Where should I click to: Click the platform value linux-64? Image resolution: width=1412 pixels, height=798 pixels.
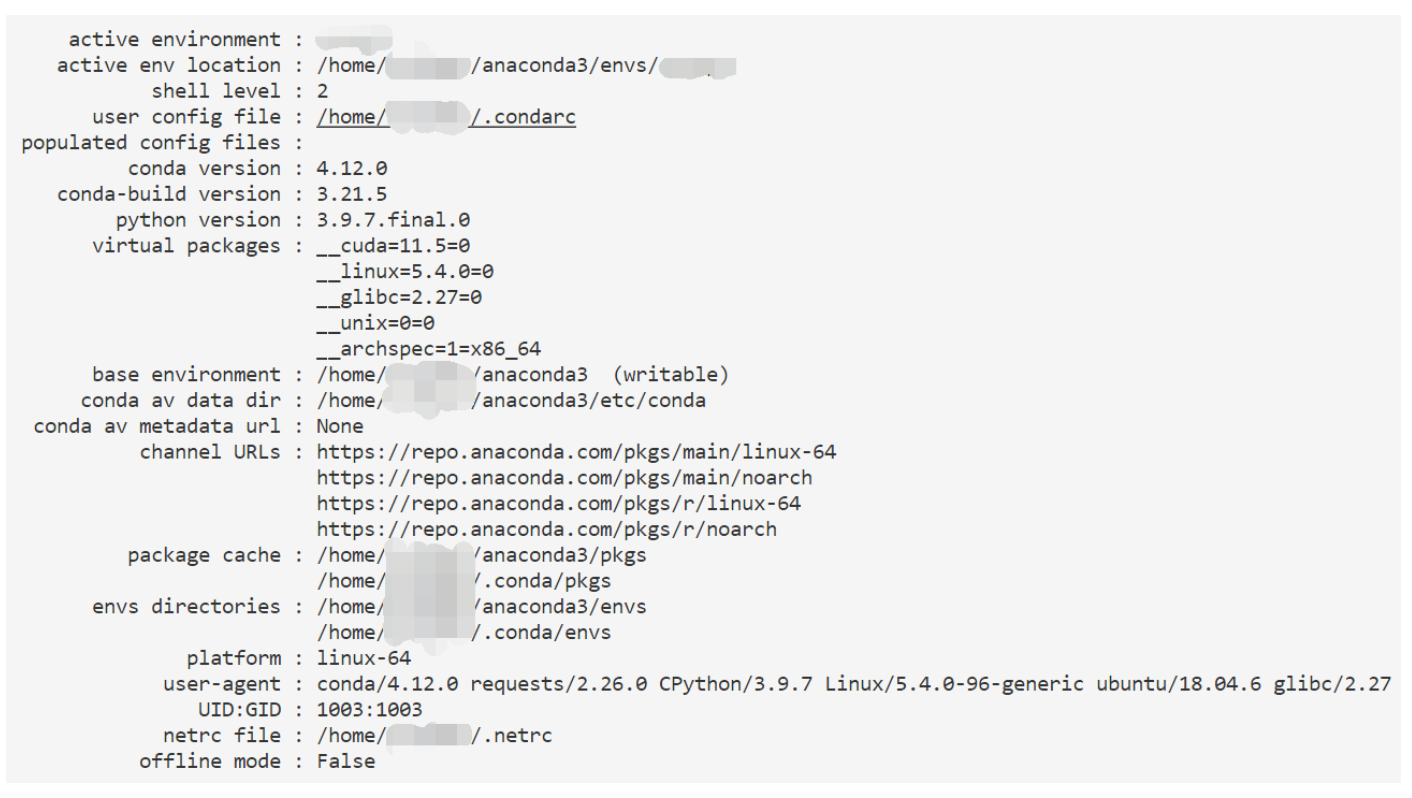point(364,658)
